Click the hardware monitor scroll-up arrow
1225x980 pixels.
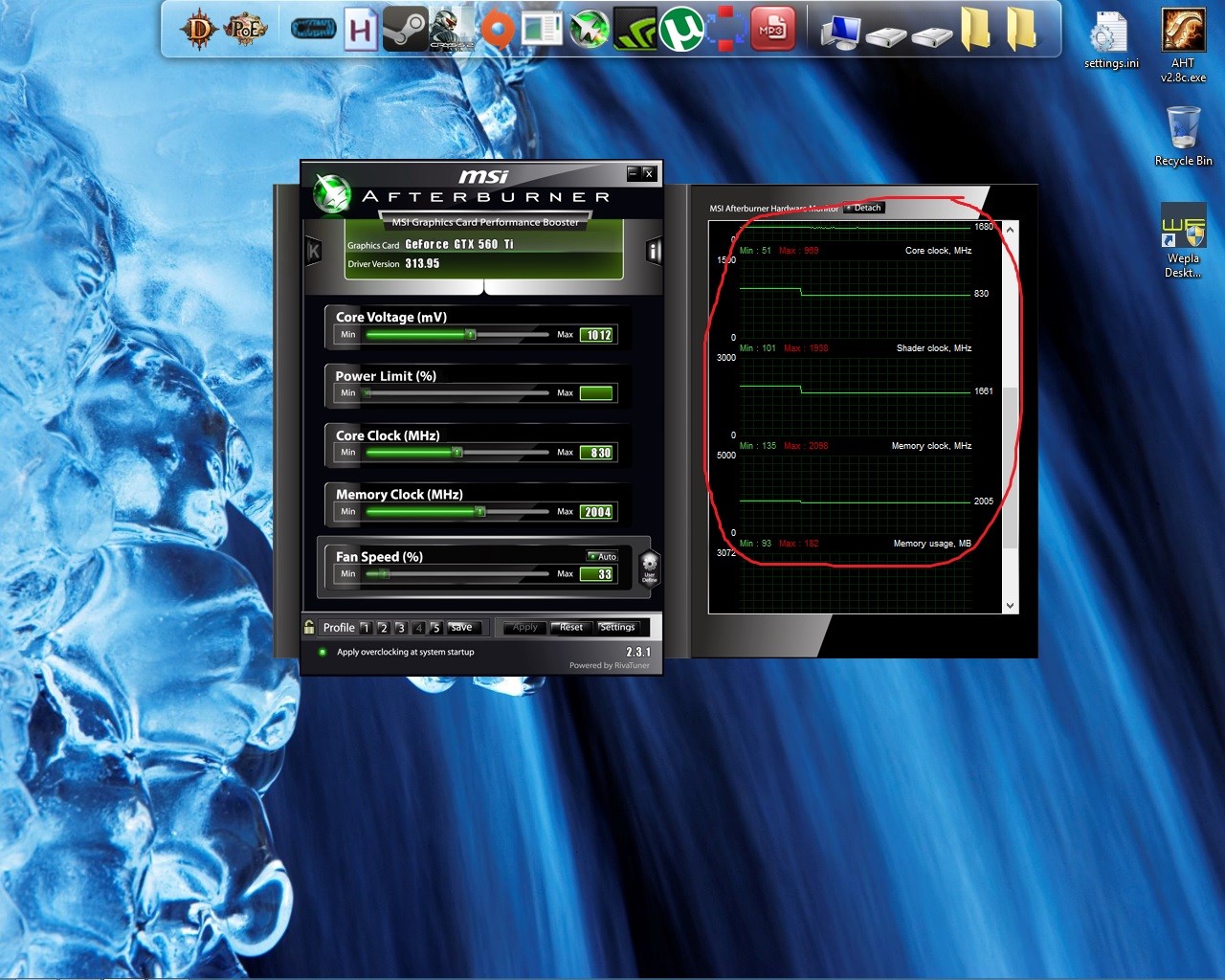point(1009,228)
